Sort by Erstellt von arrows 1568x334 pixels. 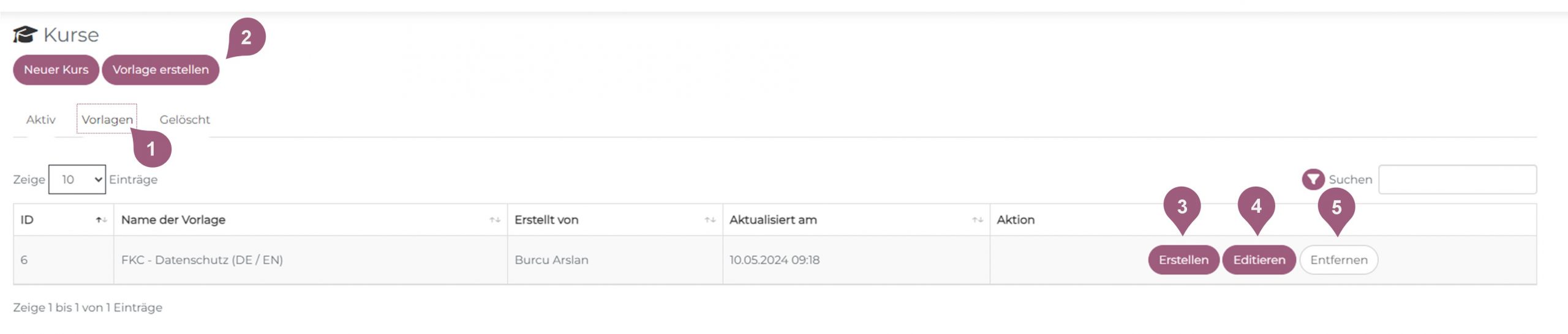[709, 220]
